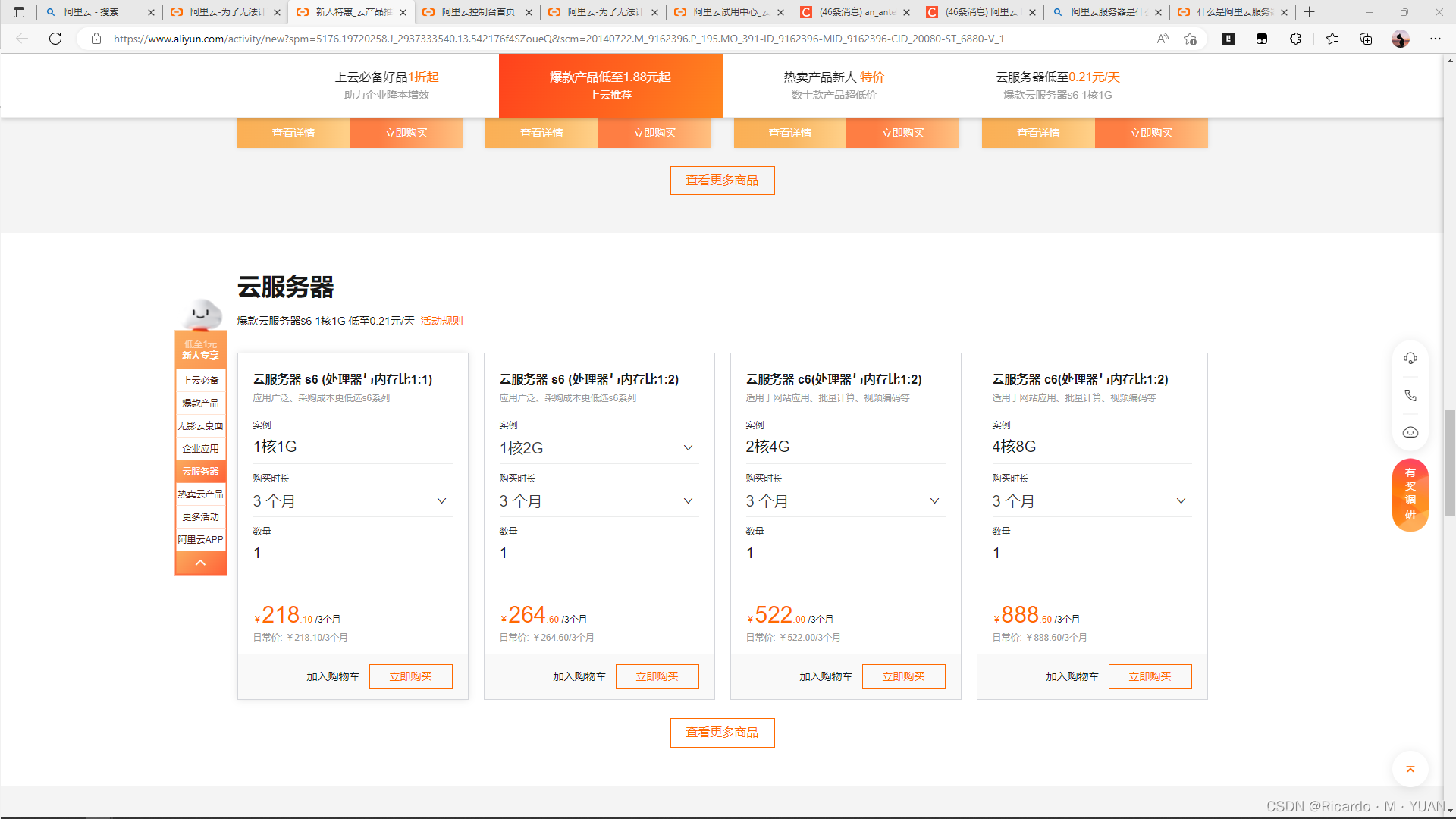This screenshot has width=1456, height=819.
Task: Open browser extensions puzzle icon
Action: [x=1295, y=39]
